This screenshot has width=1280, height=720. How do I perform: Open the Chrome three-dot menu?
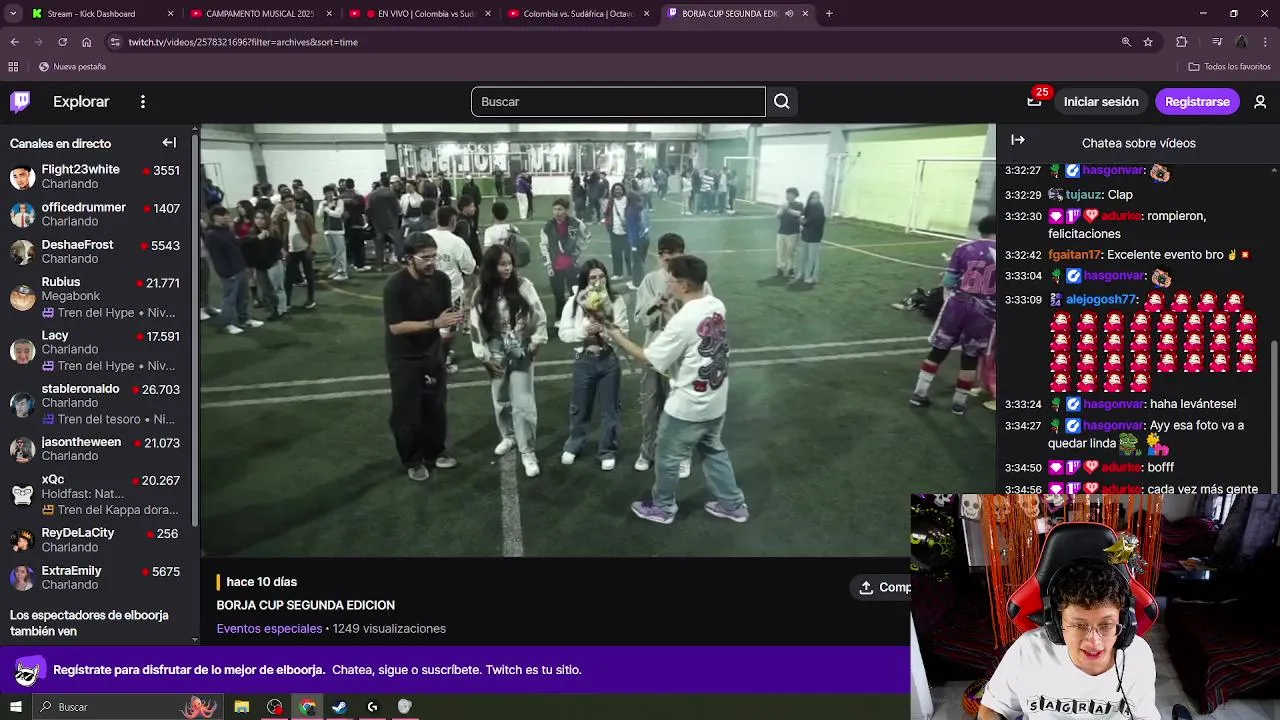1265,42
